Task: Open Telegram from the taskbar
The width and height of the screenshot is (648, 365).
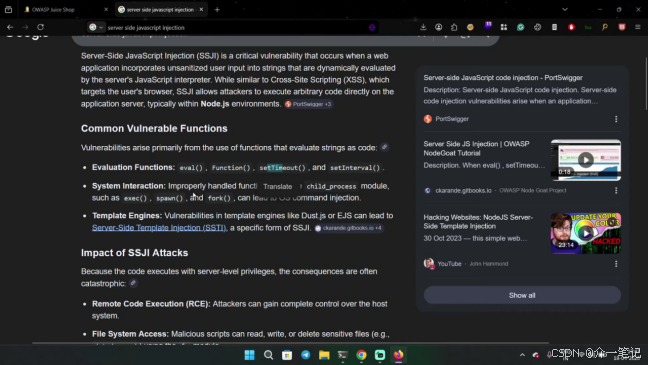Action: pyautogui.click(x=305, y=355)
